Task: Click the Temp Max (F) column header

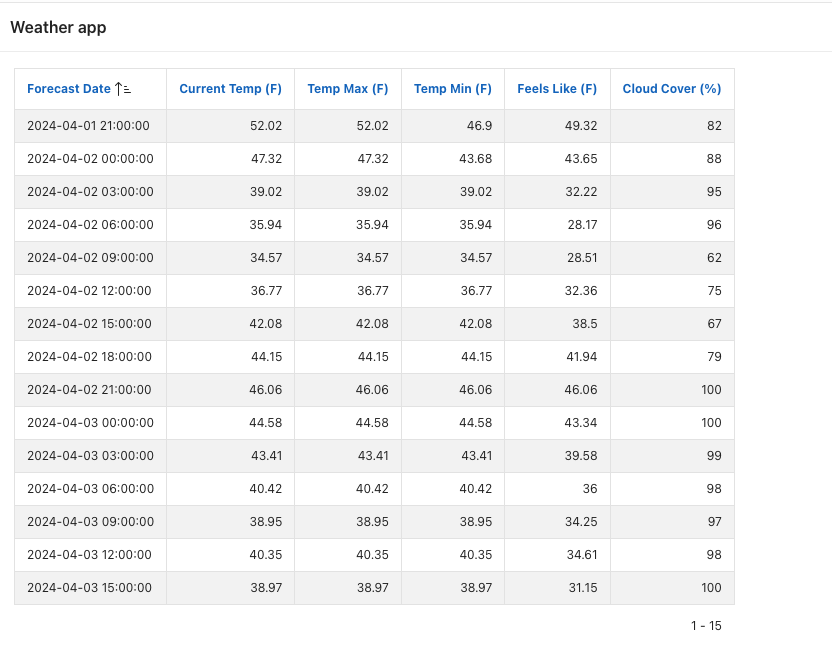Action: pos(347,89)
